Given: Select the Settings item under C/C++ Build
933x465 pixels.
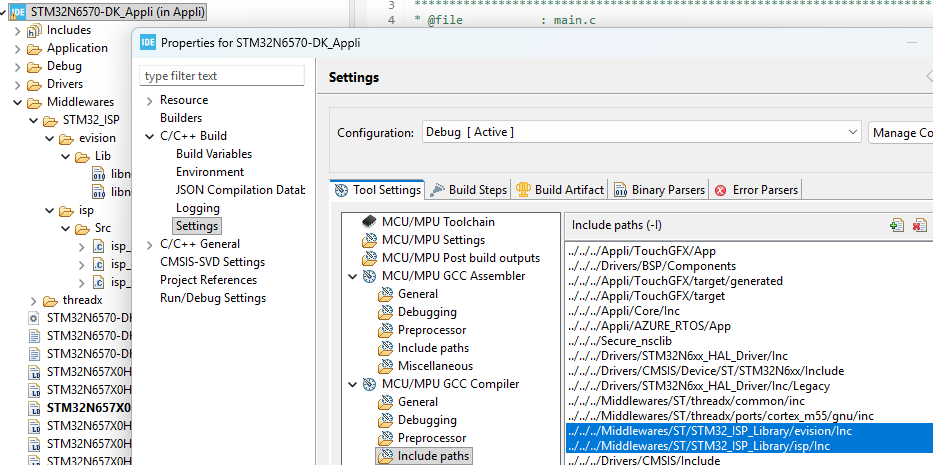Looking at the screenshot, I should (x=197, y=226).
